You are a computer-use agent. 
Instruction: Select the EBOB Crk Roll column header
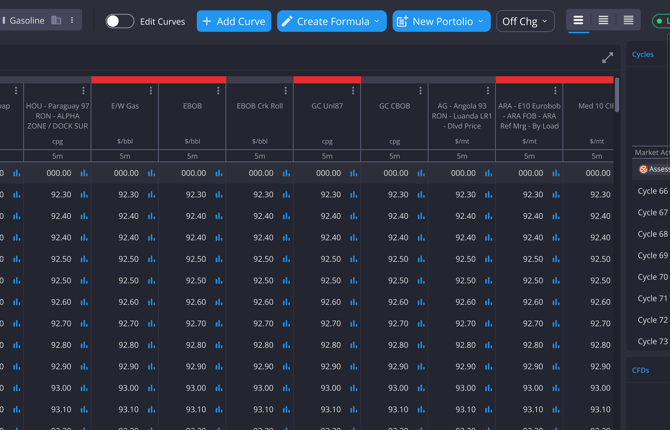tap(260, 106)
